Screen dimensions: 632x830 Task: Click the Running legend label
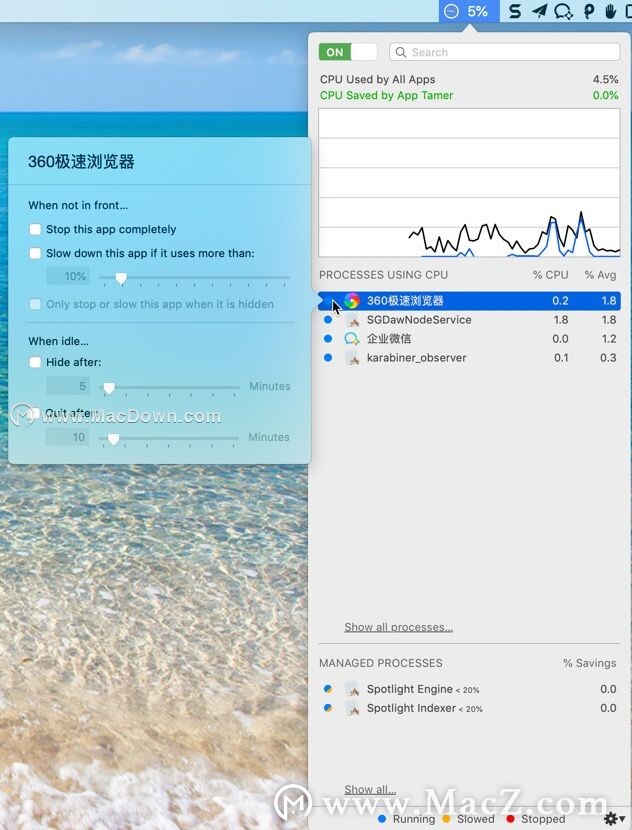[414, 819]
